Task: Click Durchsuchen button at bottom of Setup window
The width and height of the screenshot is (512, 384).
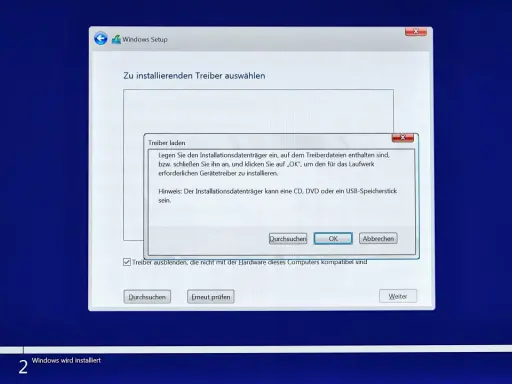Action: [147, 297]
